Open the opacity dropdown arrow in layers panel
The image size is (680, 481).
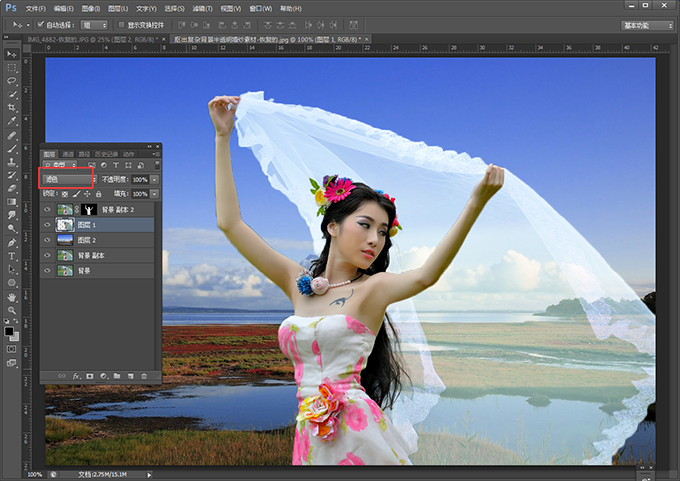154,179
